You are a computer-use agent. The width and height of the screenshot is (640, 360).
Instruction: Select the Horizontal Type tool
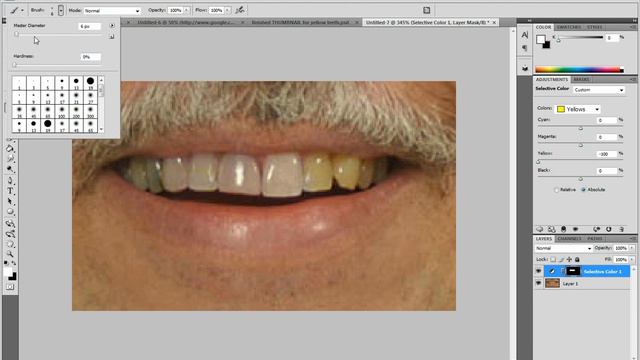coord(10,191)
